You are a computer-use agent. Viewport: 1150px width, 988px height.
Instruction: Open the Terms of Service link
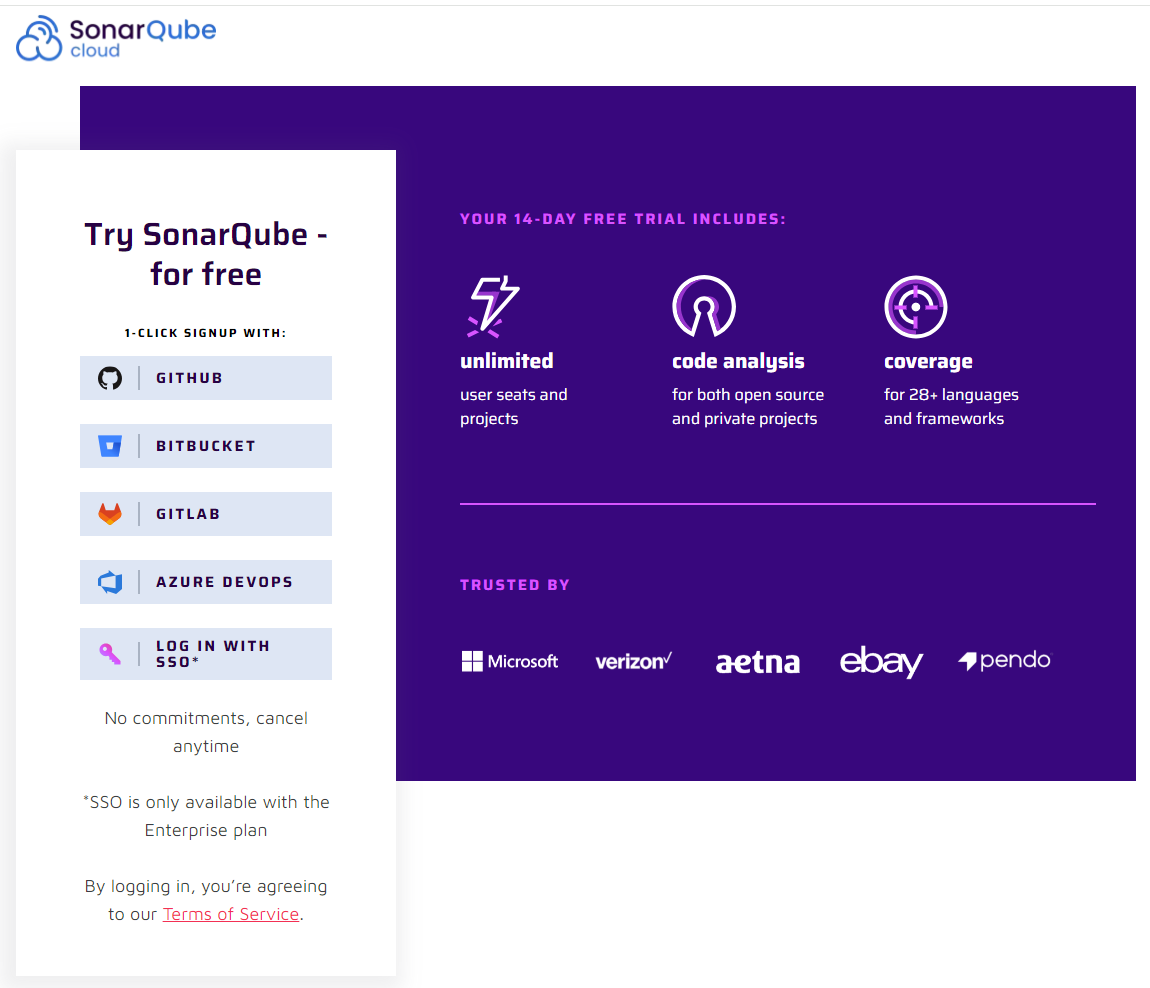point(230,913)
